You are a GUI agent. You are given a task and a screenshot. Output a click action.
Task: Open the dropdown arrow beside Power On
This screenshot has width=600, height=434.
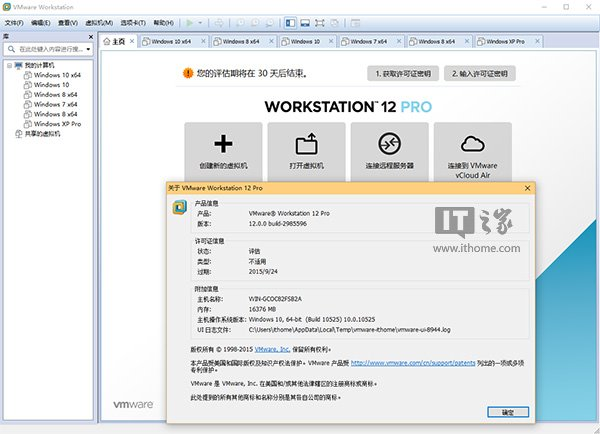tap(200, 23)
